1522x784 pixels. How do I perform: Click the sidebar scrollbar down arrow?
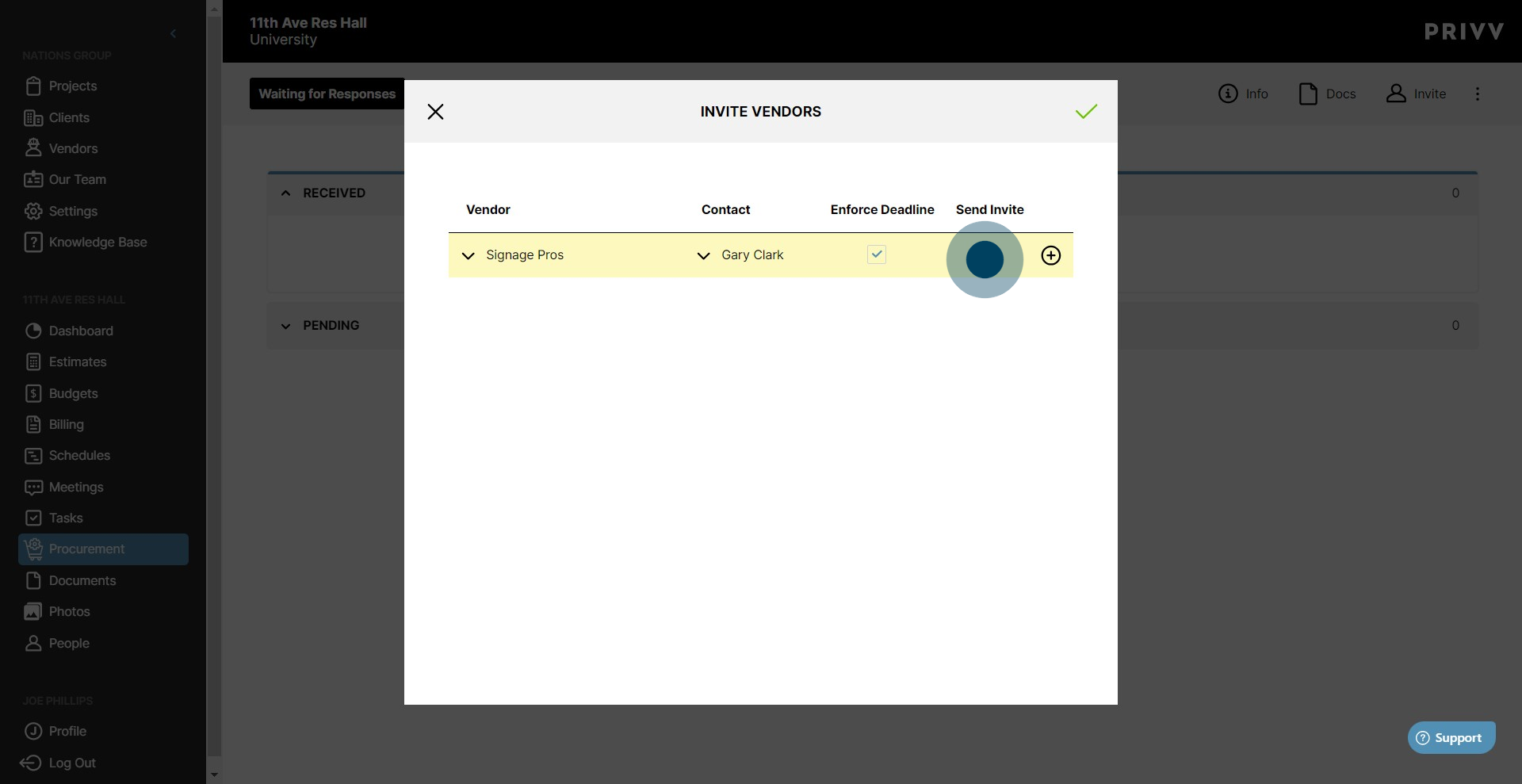pos(214,774)
